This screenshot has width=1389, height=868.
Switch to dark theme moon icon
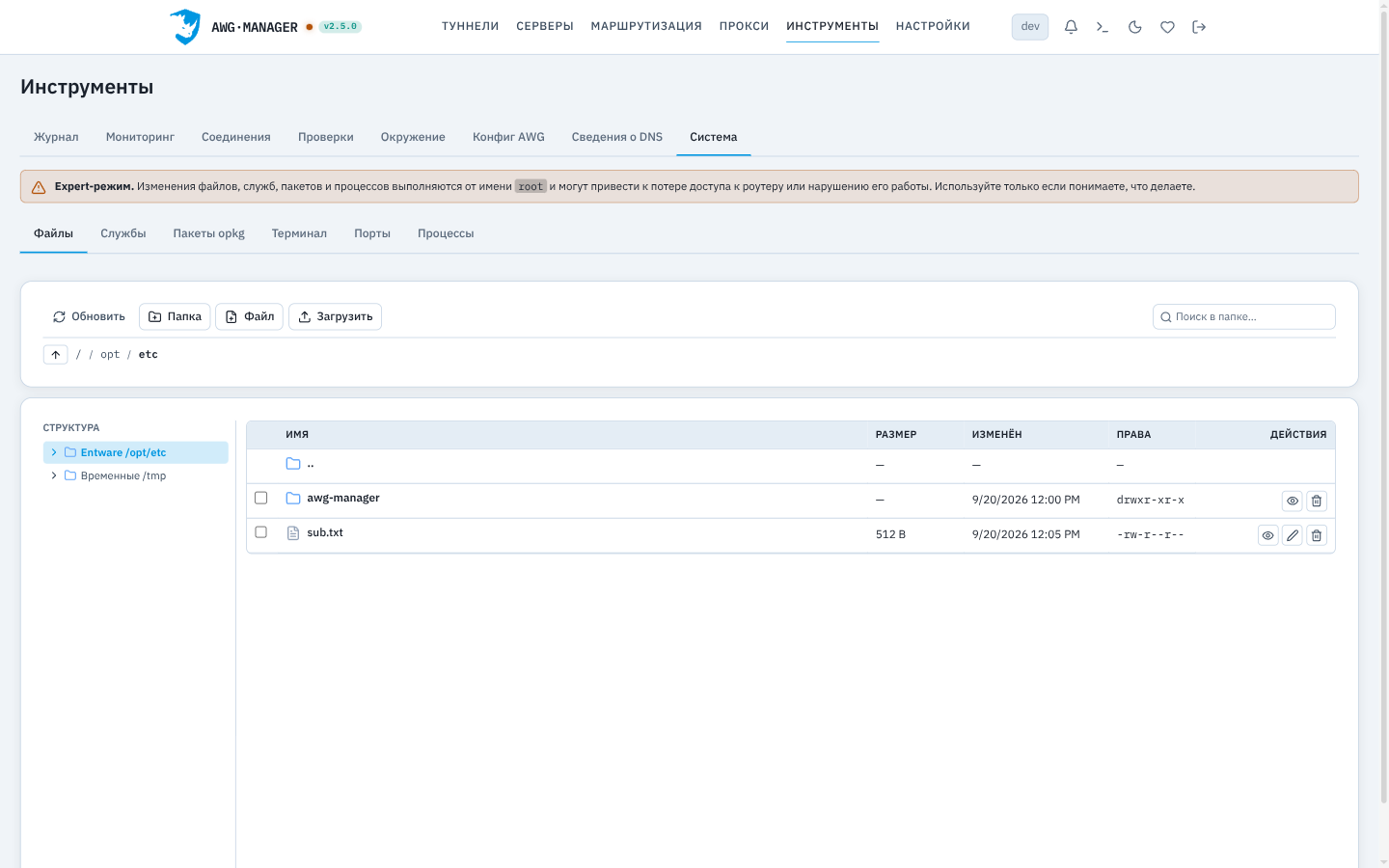1135,27
